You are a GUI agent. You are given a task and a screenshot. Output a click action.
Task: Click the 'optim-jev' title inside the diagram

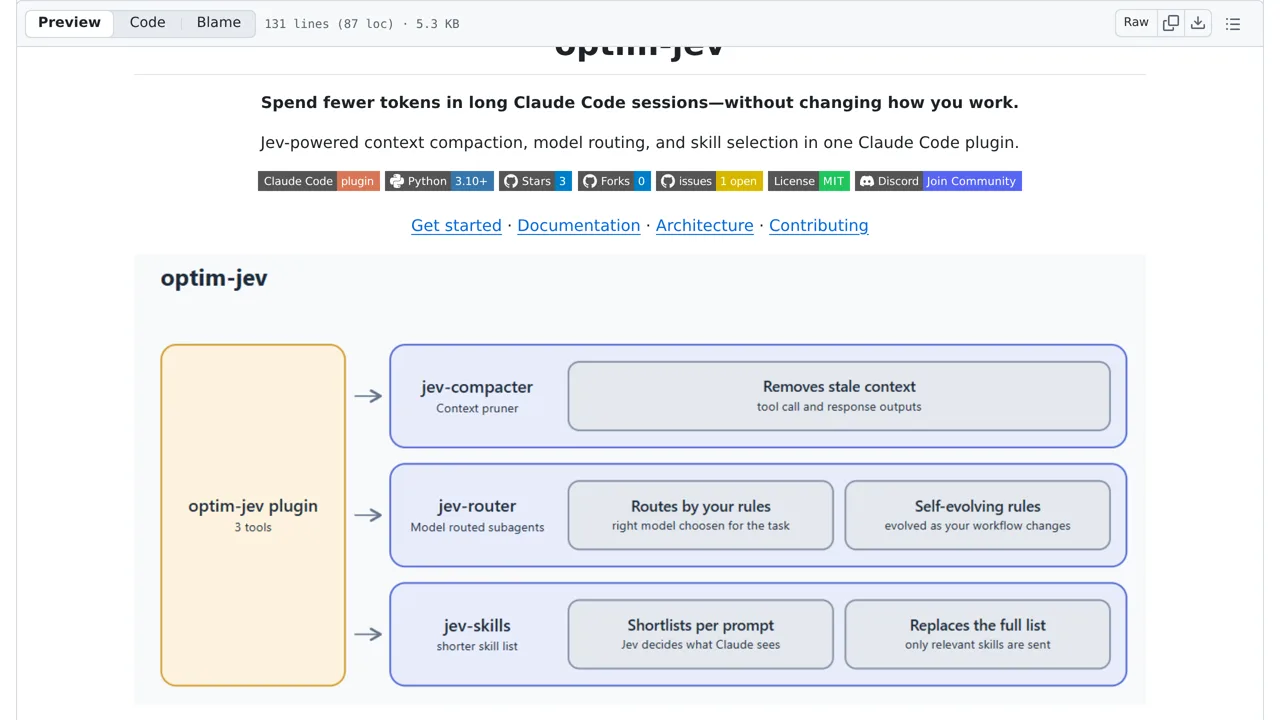point(214,278)
